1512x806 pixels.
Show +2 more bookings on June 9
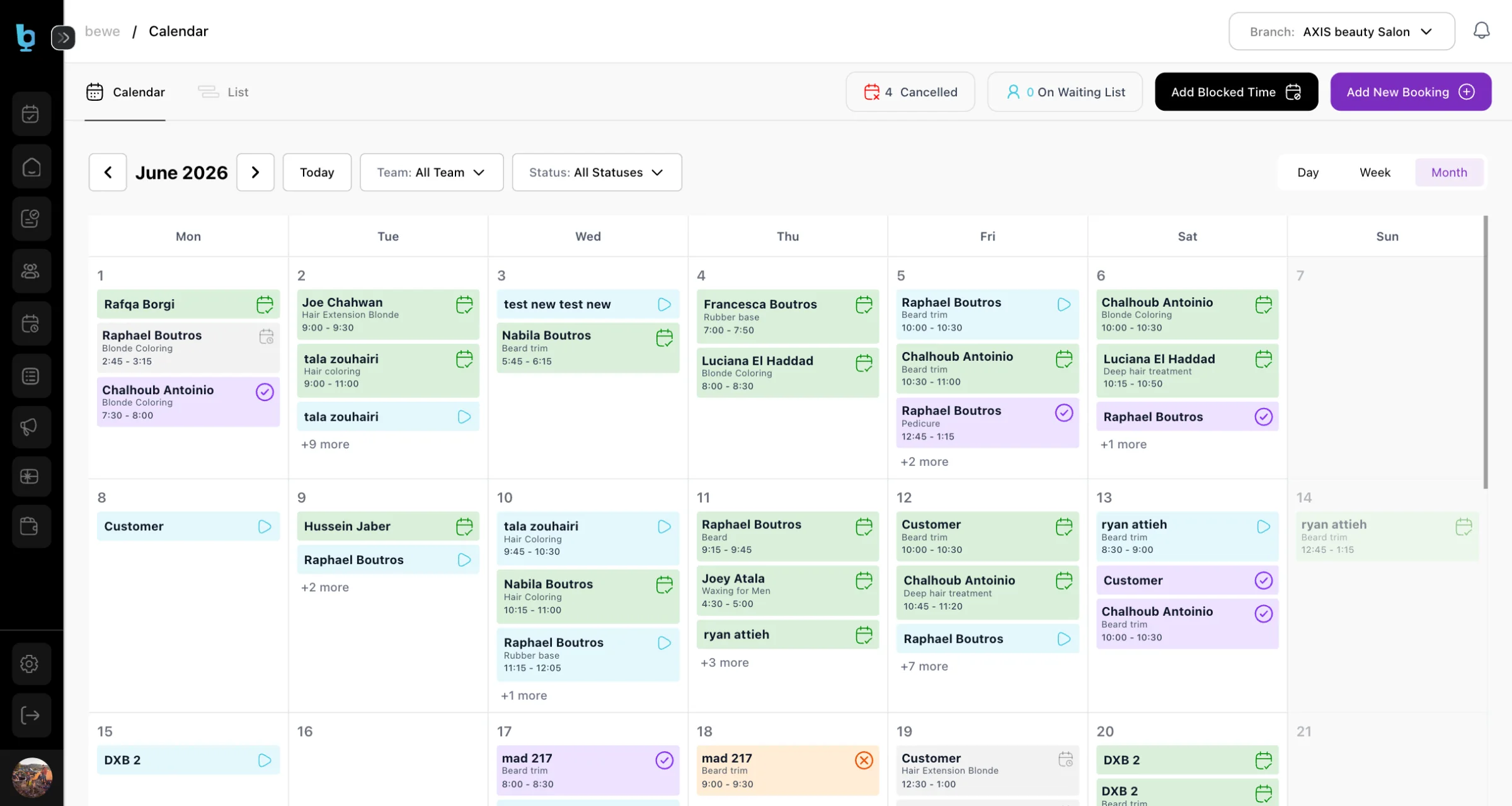pyautogui.click(x=325, y=587)
